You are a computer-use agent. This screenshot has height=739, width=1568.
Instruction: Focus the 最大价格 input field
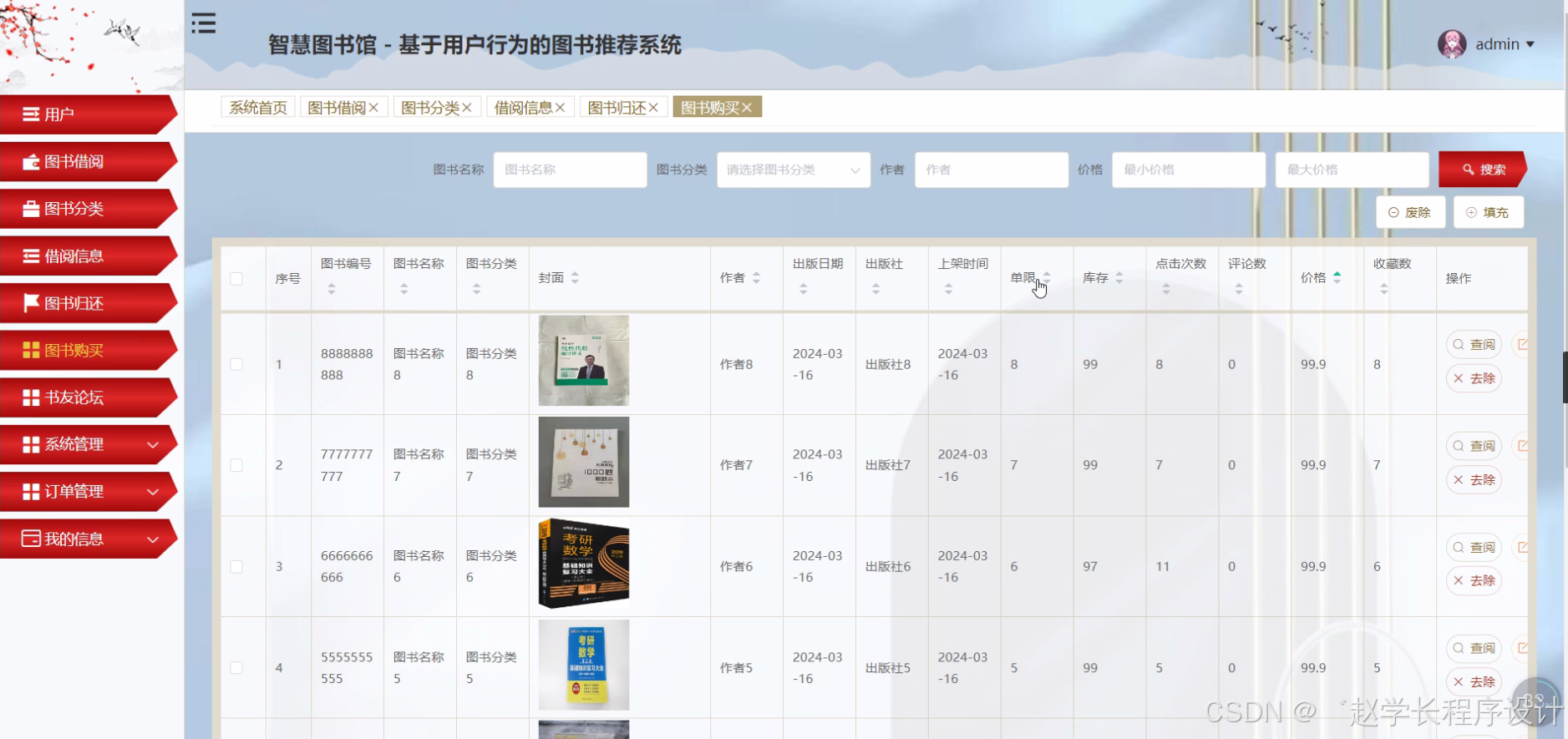(1352, 170)
